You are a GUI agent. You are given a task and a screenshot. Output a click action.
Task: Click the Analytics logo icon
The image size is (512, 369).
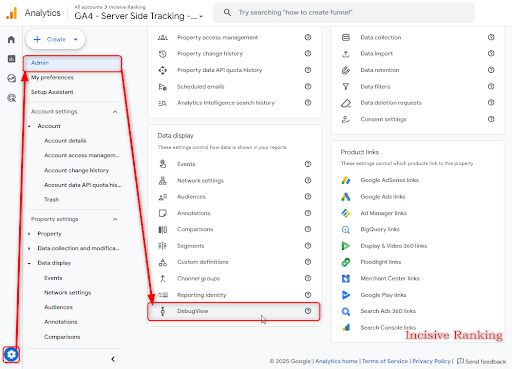coord(12,13)
